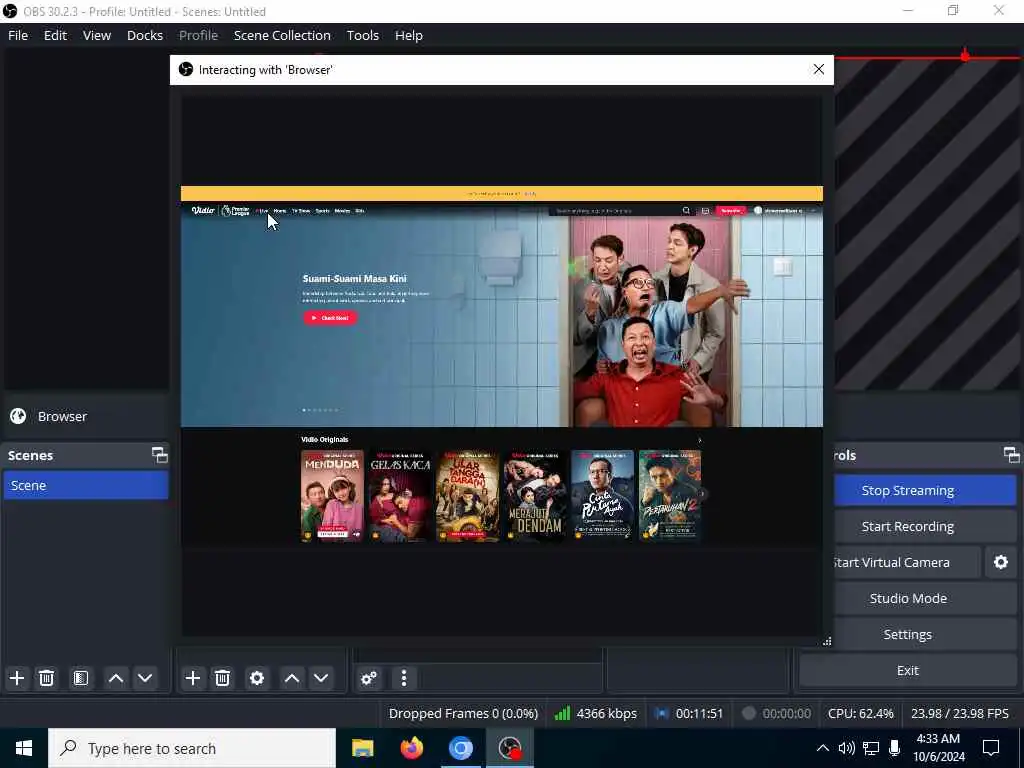
Task: Open audio mixer three-dot menu
Action: pyautogui.click(x=404, y=678)
